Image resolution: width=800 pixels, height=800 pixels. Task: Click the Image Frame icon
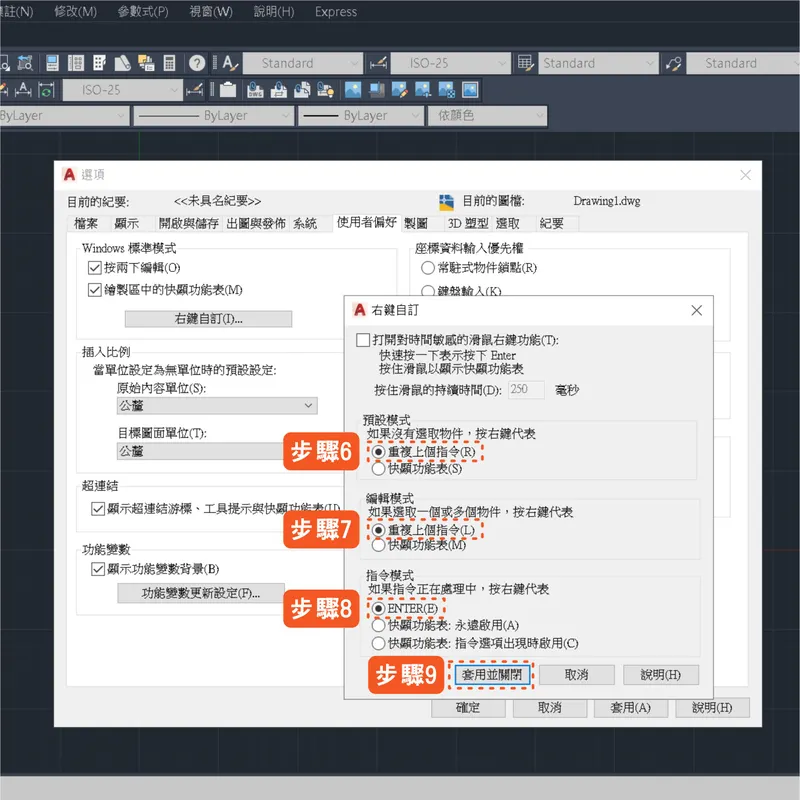(470, 90)
